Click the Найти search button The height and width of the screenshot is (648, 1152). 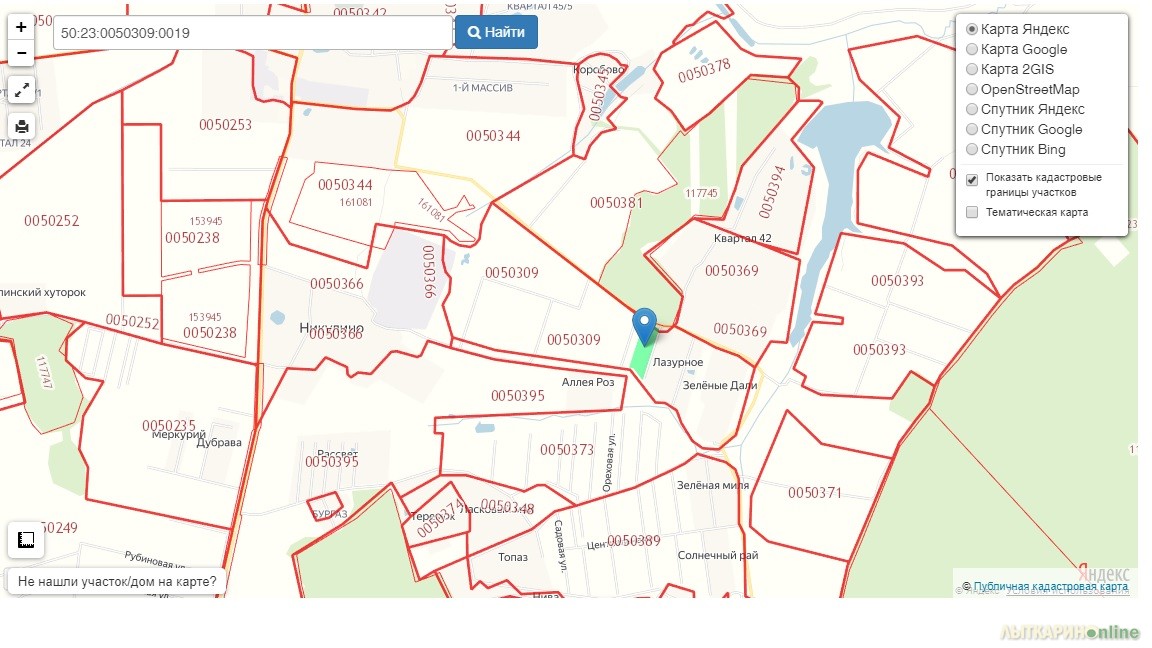[496, 32]
